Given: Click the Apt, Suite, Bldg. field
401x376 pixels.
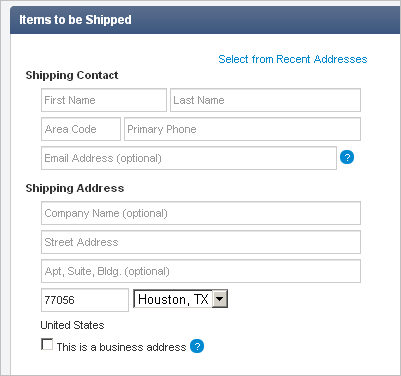Looking at the screenshot, I should [201, 271].
